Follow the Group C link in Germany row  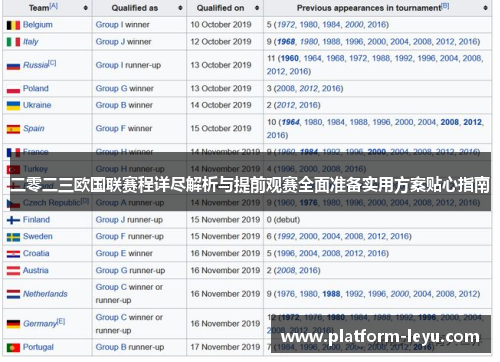click(111, 318)
